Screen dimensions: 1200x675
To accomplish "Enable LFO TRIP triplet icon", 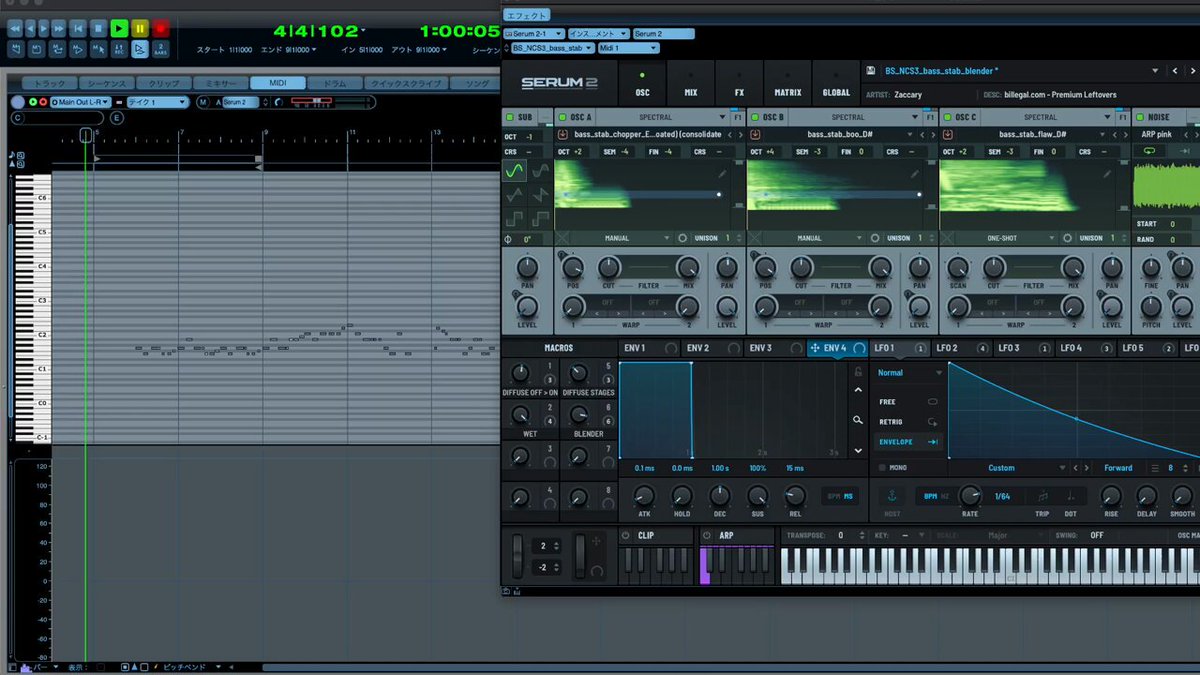I will [1043, 496].
